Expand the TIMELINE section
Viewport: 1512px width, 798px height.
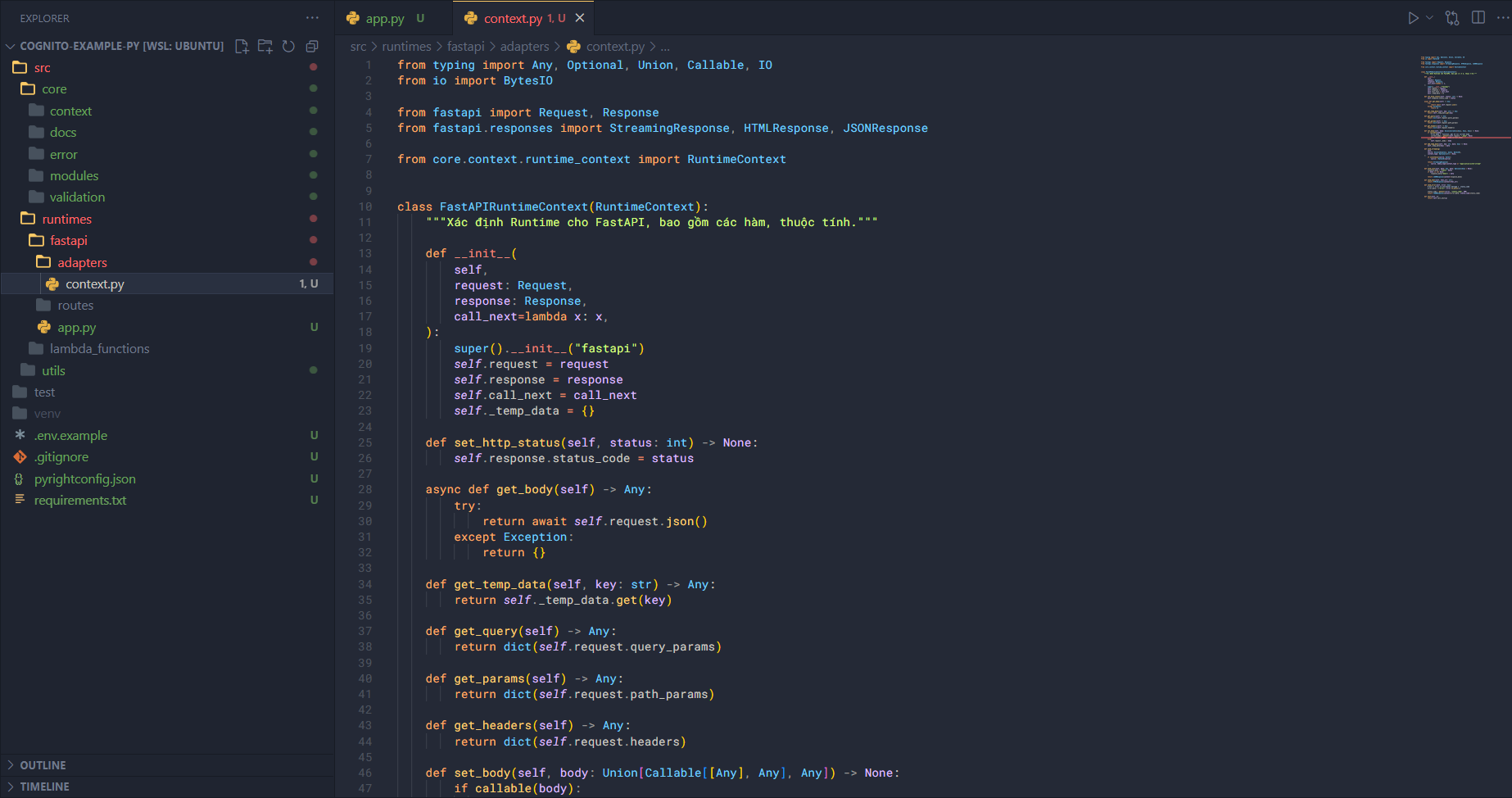click(x=44, y=787)
